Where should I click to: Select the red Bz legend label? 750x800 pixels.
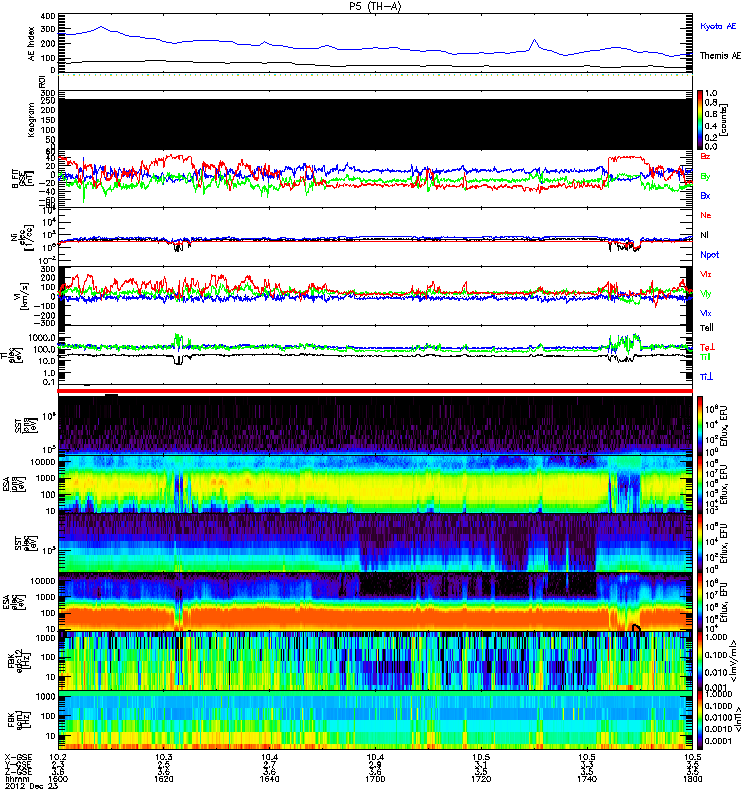[x=705, y=156]
